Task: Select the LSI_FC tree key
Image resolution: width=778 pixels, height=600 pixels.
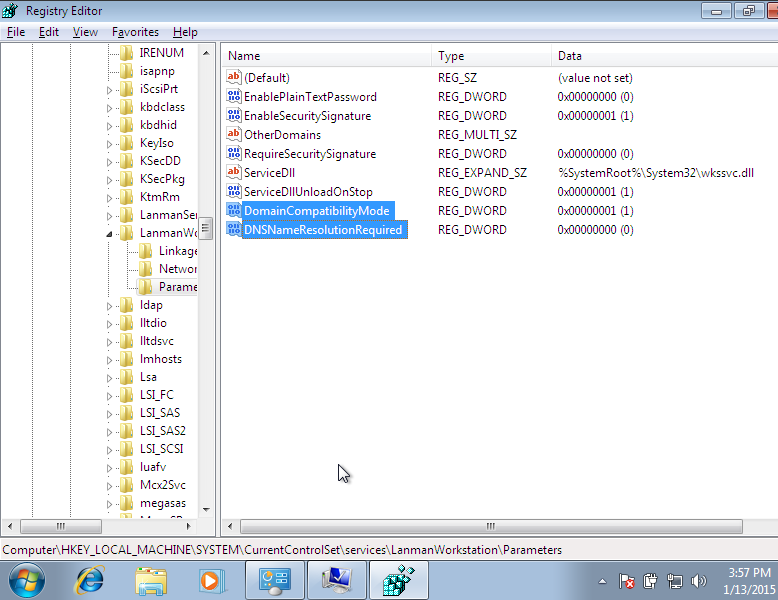Action: pos(157,395)
